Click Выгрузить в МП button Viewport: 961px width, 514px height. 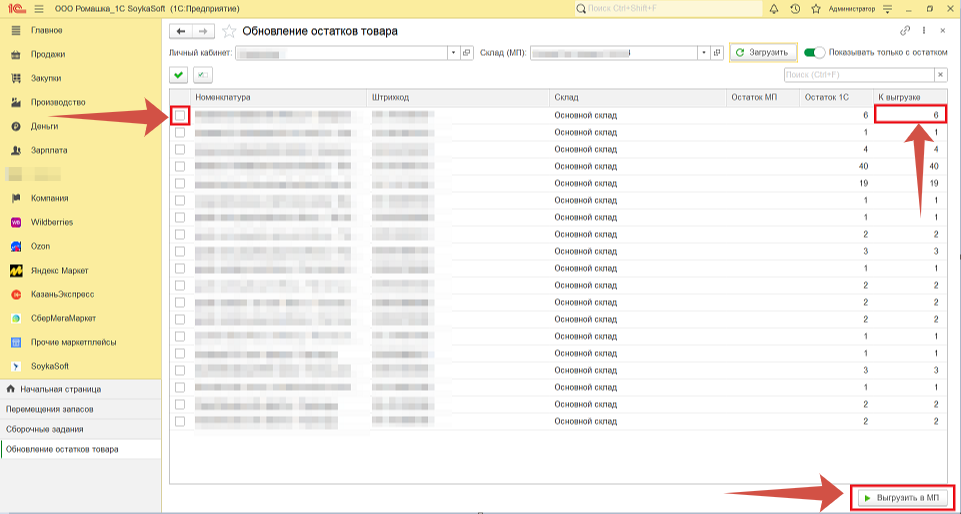click(902, 497)
